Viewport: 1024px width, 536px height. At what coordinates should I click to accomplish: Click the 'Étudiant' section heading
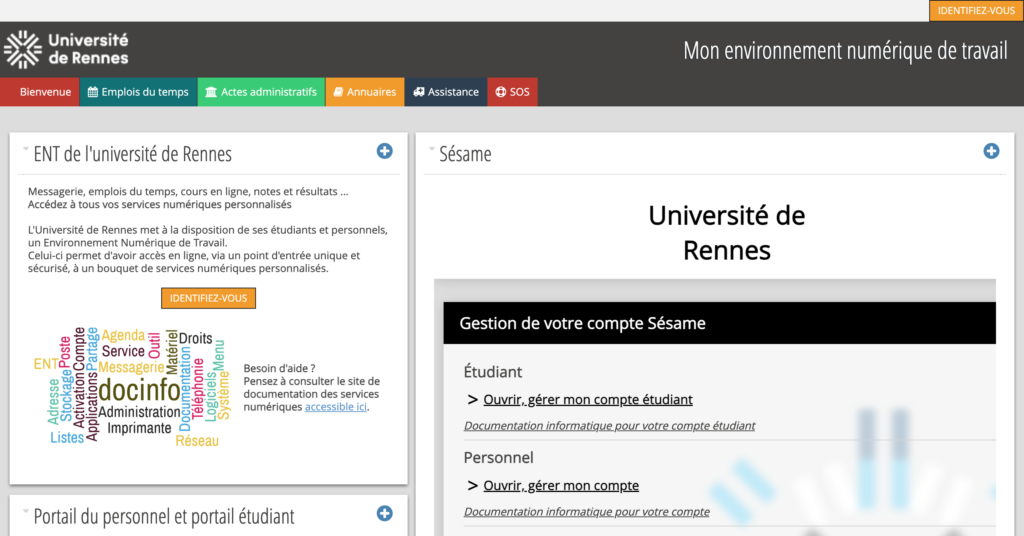(x=492, y=372)
